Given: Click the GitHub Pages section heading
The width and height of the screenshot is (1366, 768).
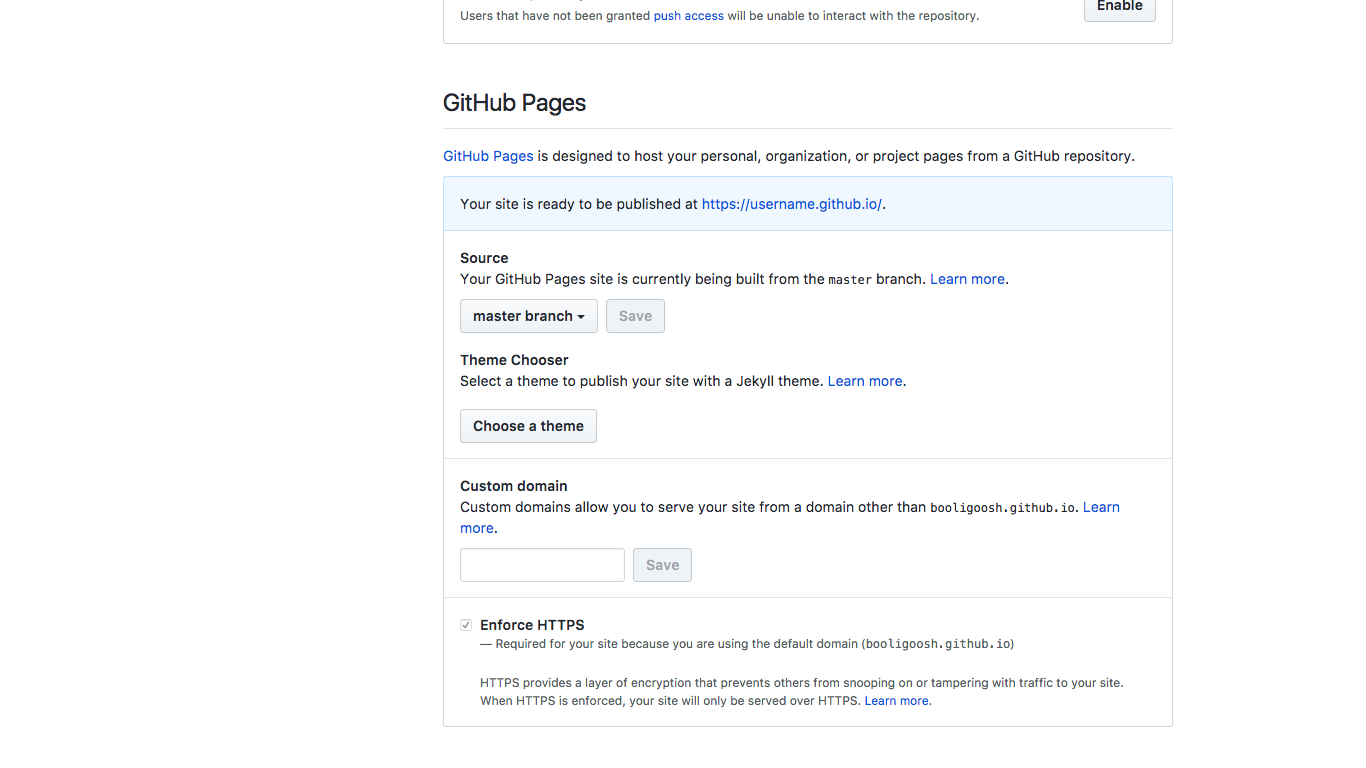Looking at the screenshot, I should tap(514, 103).
